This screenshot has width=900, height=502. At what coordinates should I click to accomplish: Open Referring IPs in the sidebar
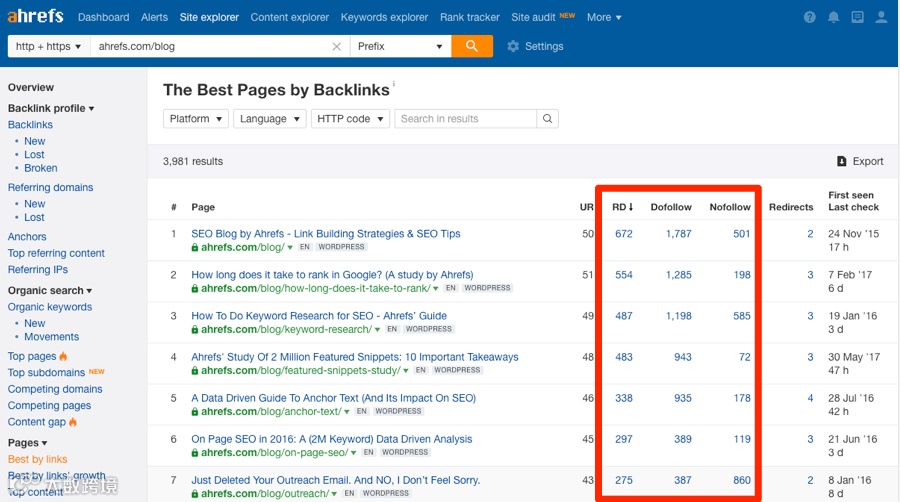coord(37,269)
